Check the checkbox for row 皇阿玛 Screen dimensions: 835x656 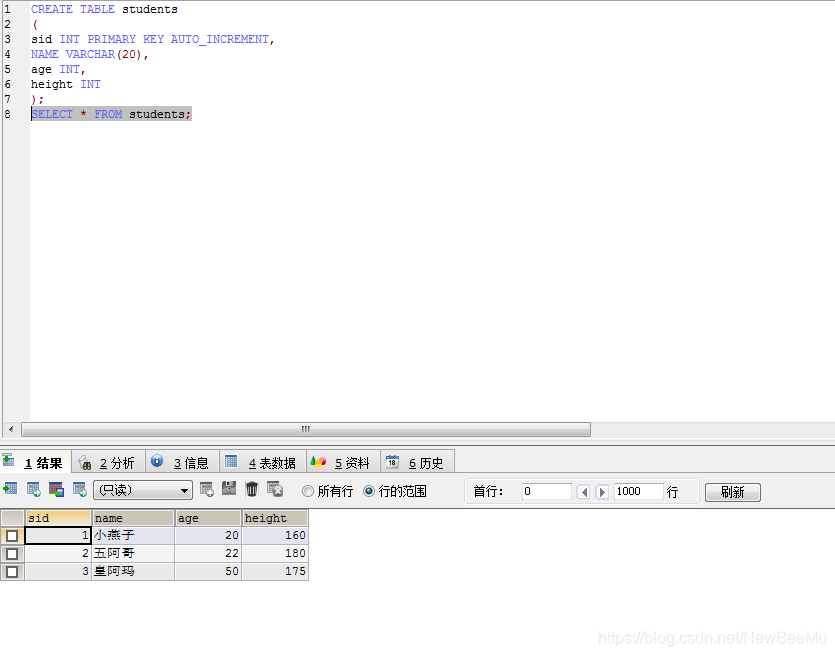point(12,571)
